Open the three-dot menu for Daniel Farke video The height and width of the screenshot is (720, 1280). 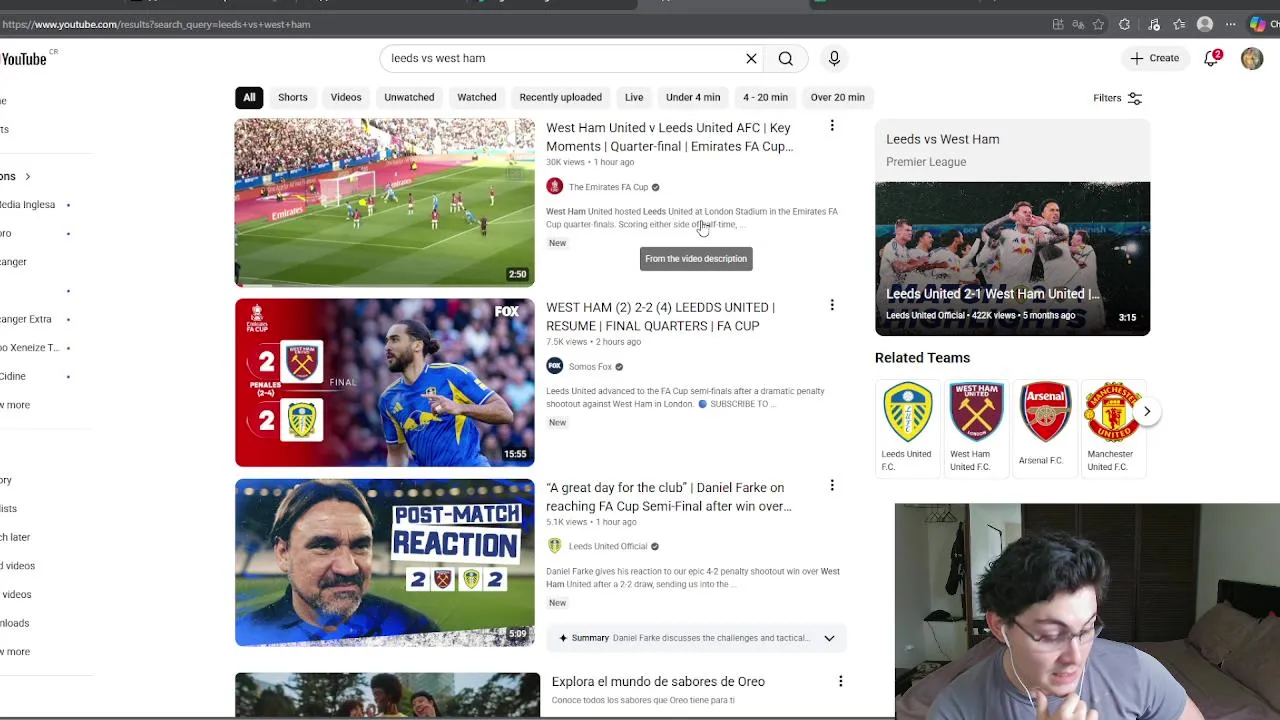click(832, 485)
